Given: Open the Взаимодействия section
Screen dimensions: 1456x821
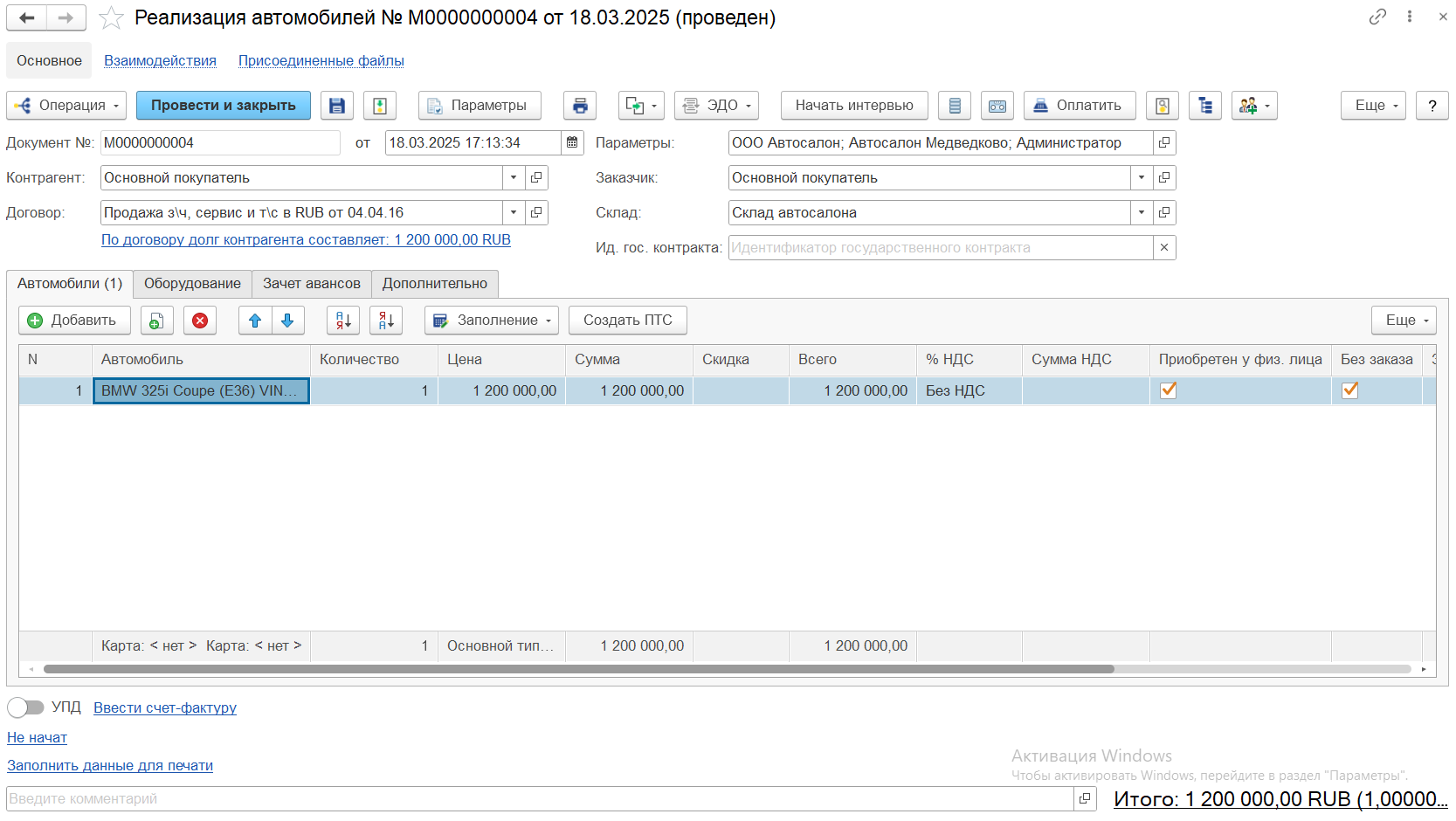Looking at the screenshot, I should tap(160, 60).
